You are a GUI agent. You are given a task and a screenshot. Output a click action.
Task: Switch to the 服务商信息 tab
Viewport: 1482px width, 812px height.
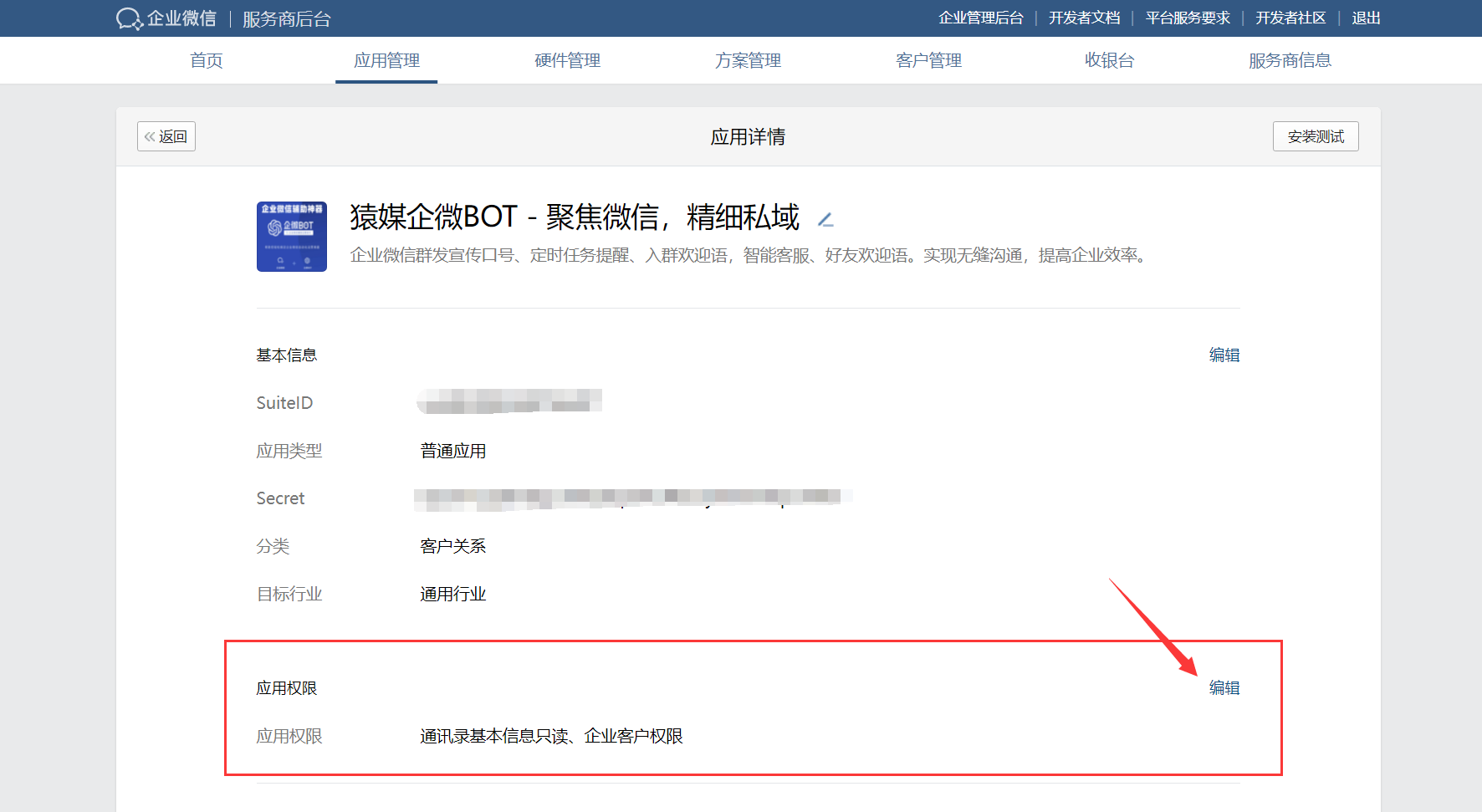1289,60
